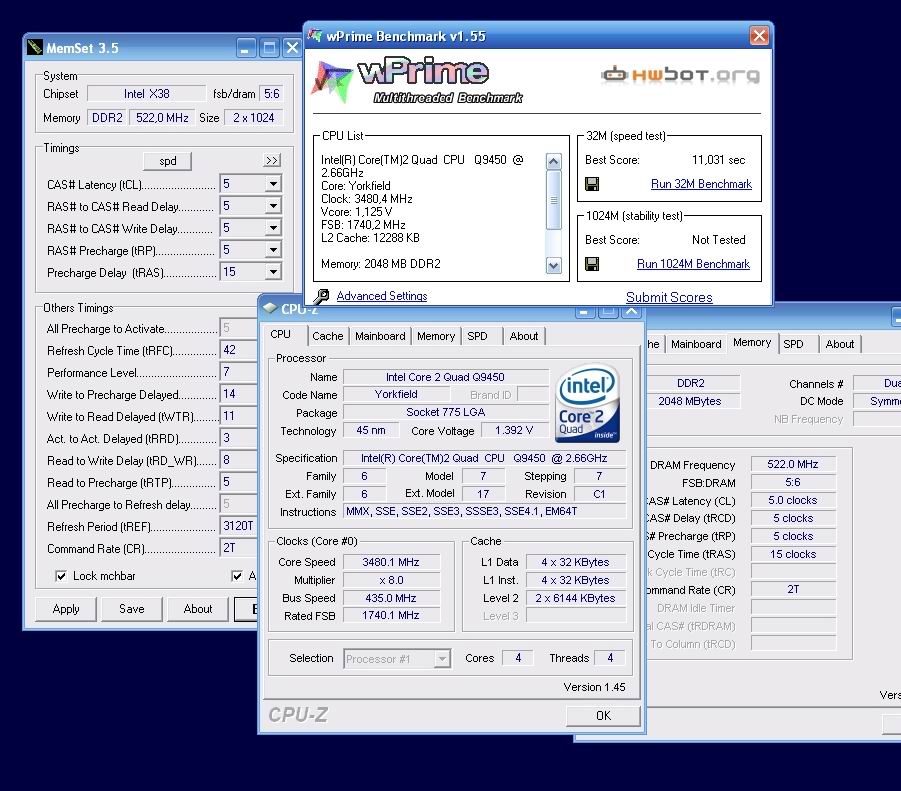Open the Precharge Delay (tRAS) dropdown

(273, 271)
